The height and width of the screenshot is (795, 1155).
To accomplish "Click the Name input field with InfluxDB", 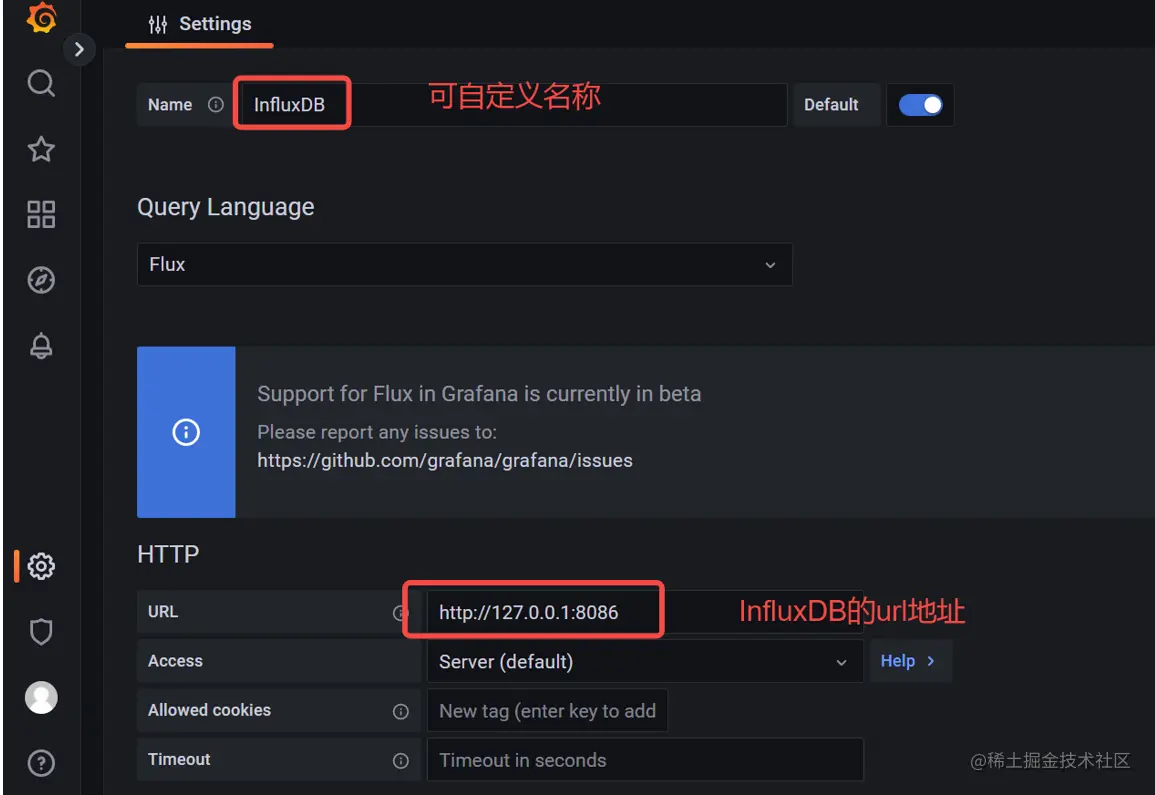I will click(x=513, y=105).
